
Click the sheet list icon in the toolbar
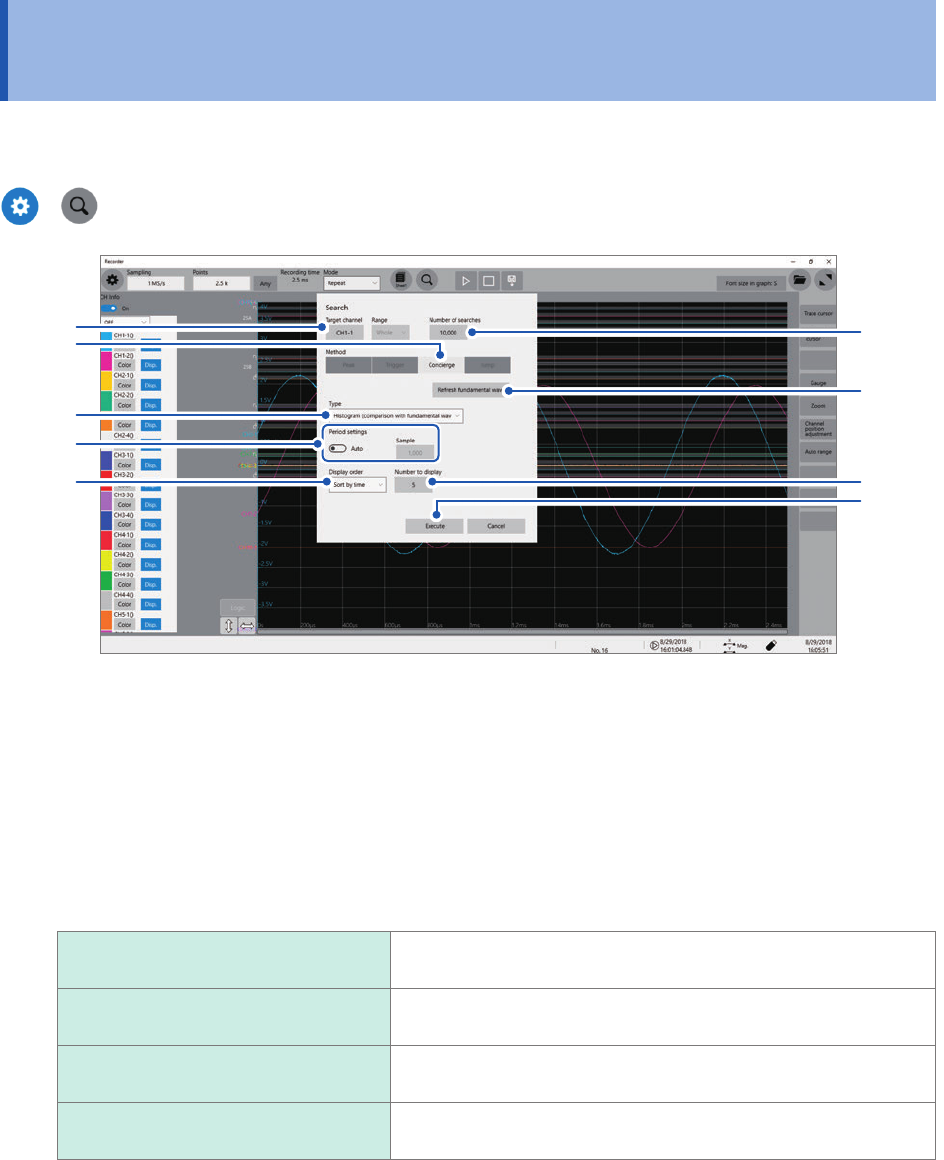400,280
